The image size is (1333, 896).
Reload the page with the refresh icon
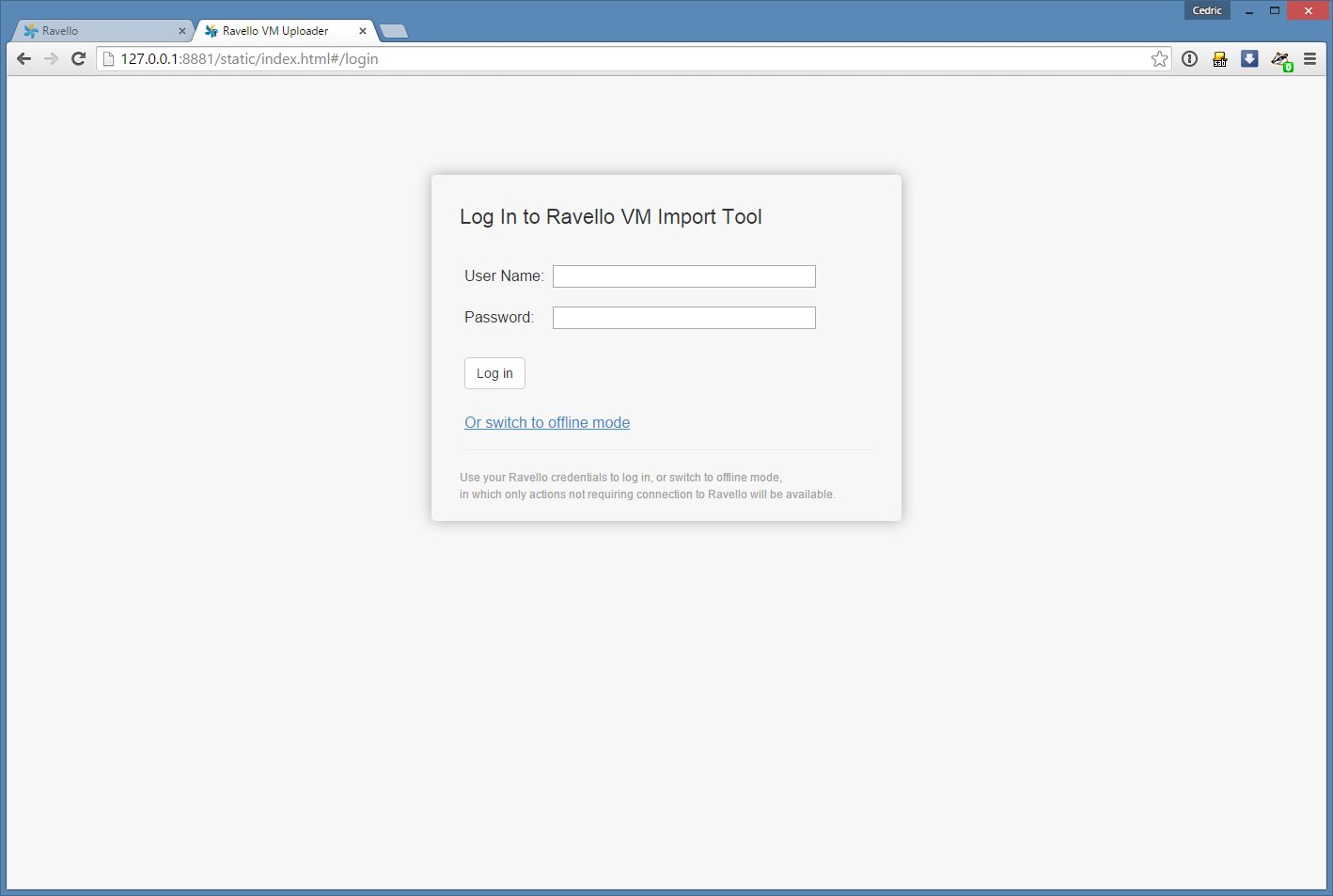[79, 59]
